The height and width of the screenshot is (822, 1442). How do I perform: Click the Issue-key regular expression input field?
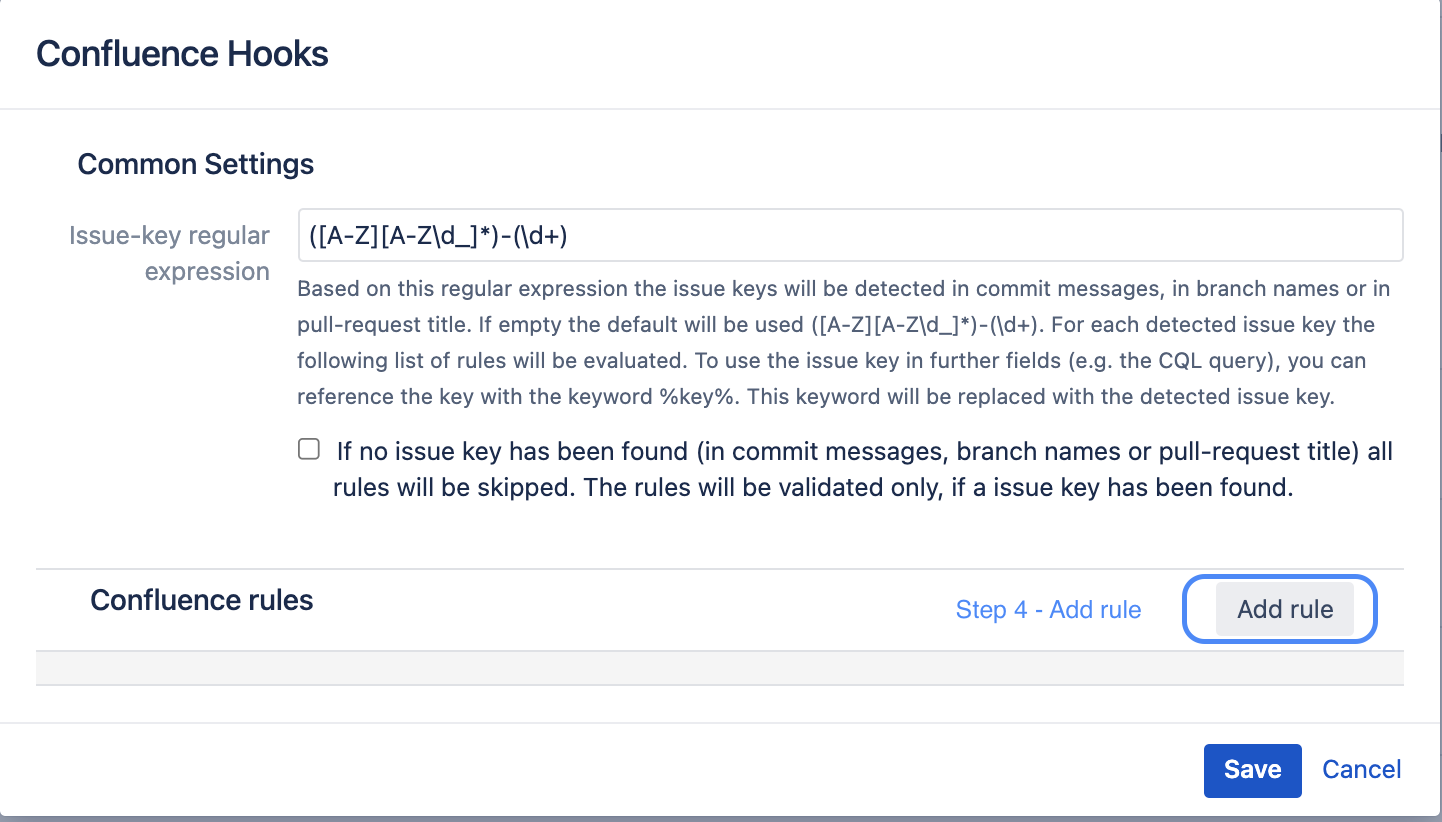pyautogui.click(x=850, y=235)
